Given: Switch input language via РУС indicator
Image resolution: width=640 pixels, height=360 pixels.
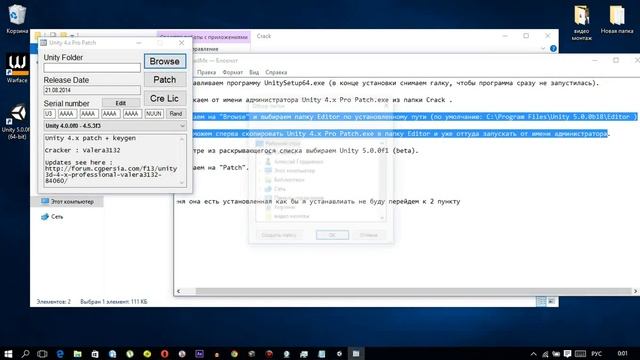Looking at the screenshot, I should click(x=596, y=354).
